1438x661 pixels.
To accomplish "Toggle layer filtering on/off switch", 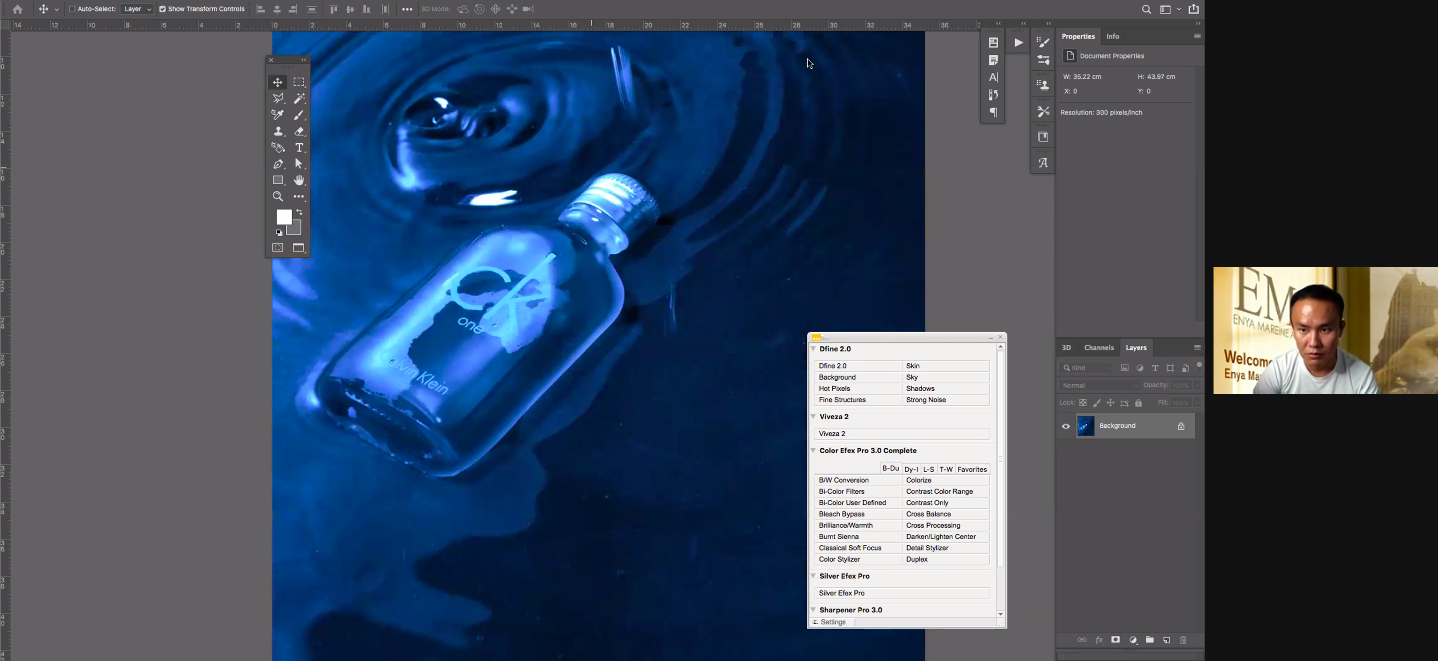I will (x=1197, y=368).
